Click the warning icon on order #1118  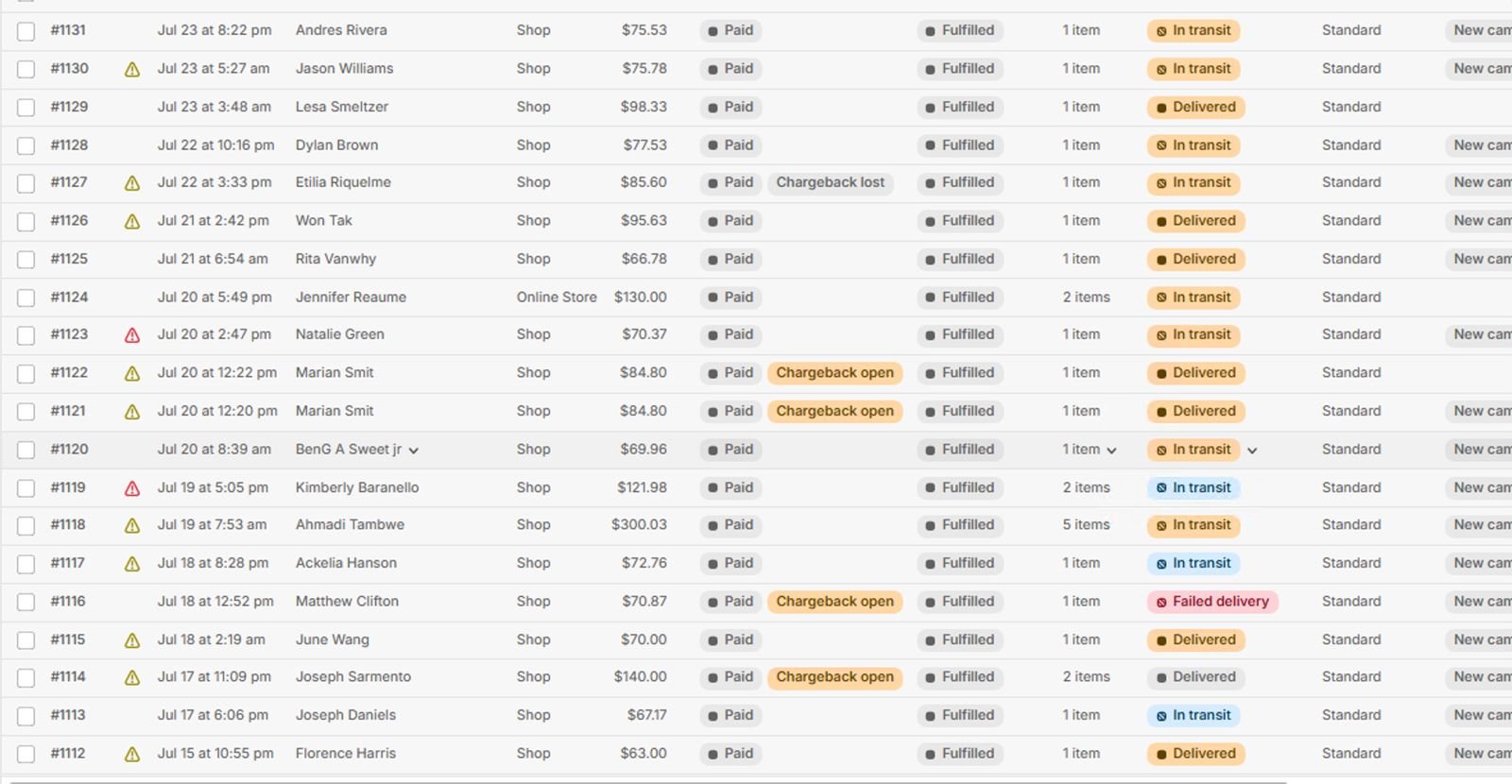[x=132, y=526]
